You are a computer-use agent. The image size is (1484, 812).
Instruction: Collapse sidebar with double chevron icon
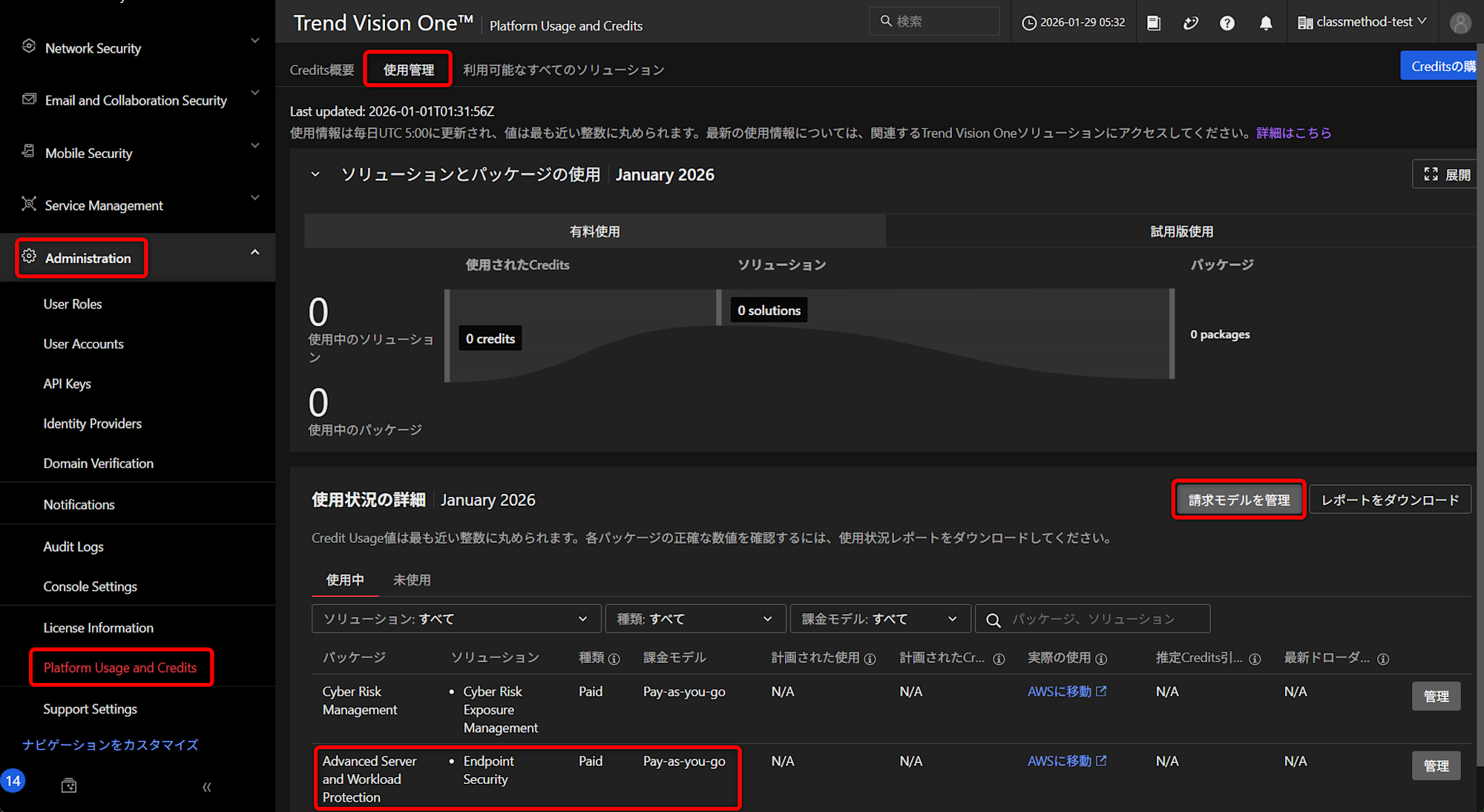pos(207,787)
